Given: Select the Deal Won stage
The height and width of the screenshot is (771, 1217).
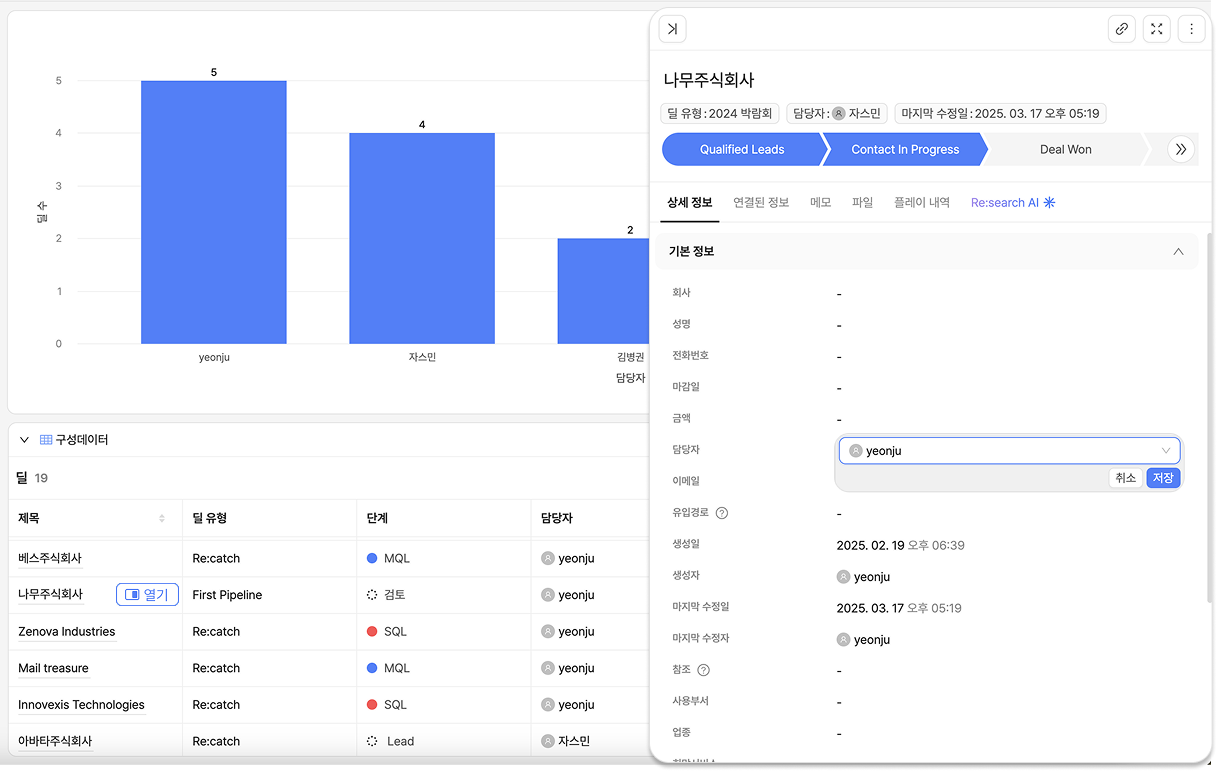Looking at the screenshot, I should click(1066, 150).
